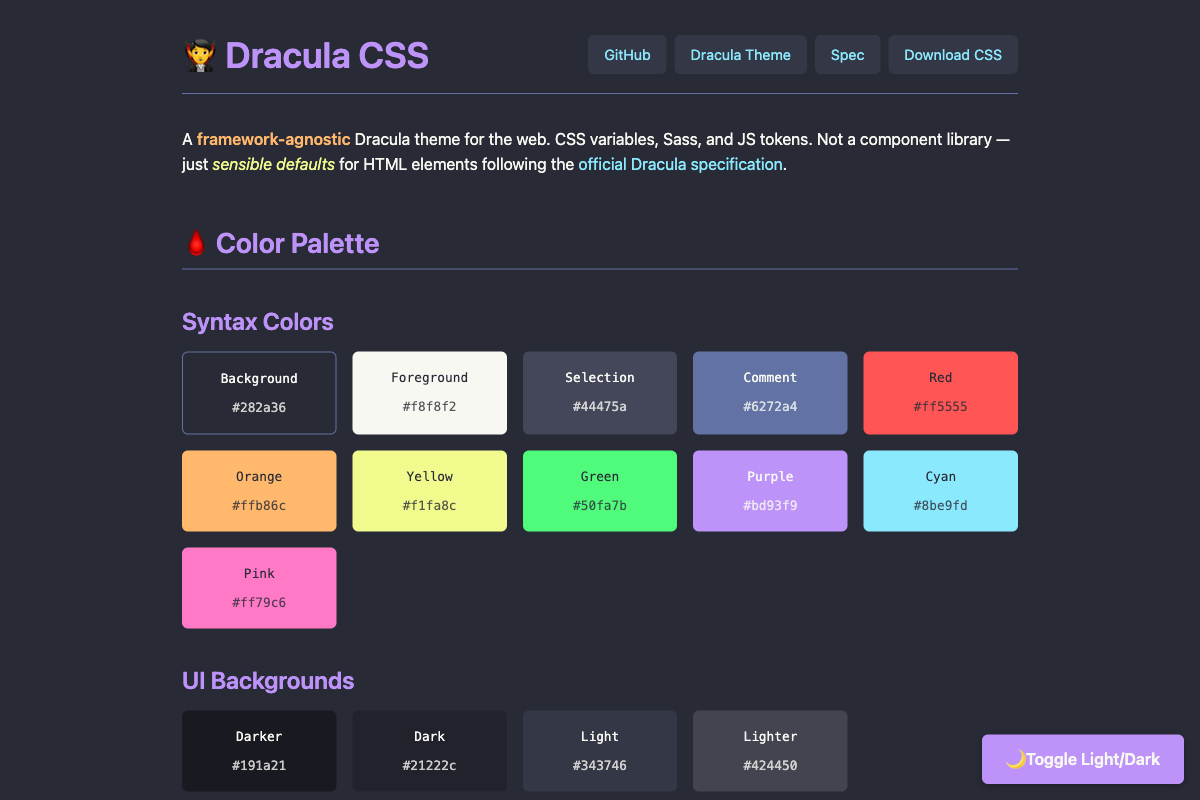
Task: Click the Green #50fa7b swatch
Action: (600, 491)
